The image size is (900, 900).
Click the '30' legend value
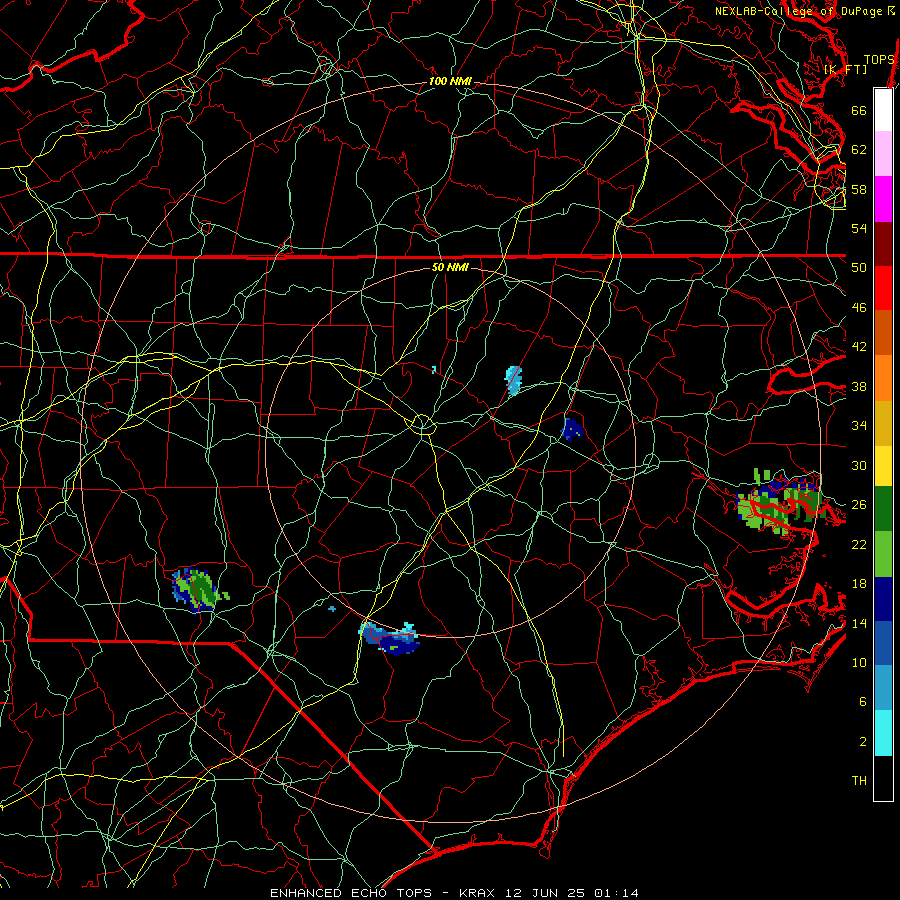859,465
